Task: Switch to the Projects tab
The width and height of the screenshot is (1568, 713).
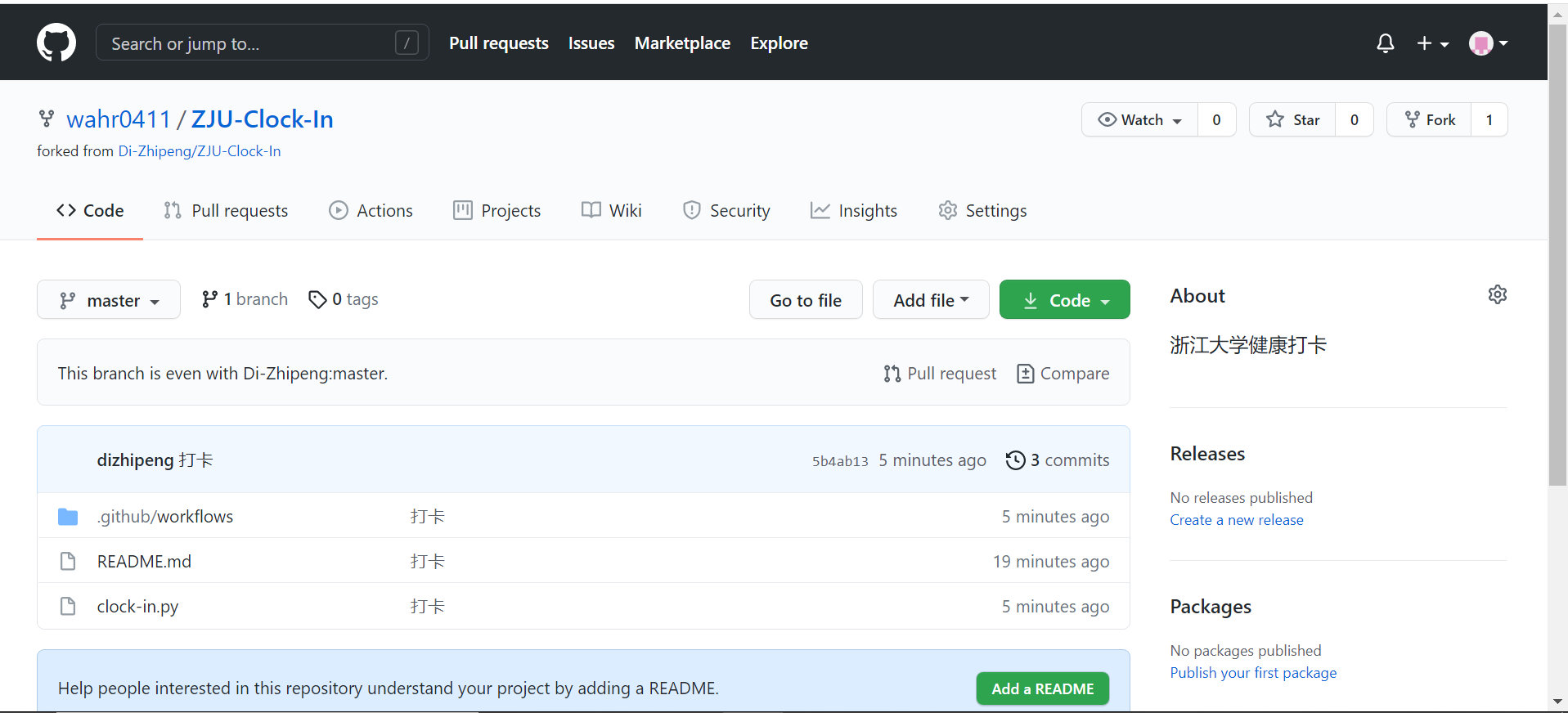Action: click(496, 211)
